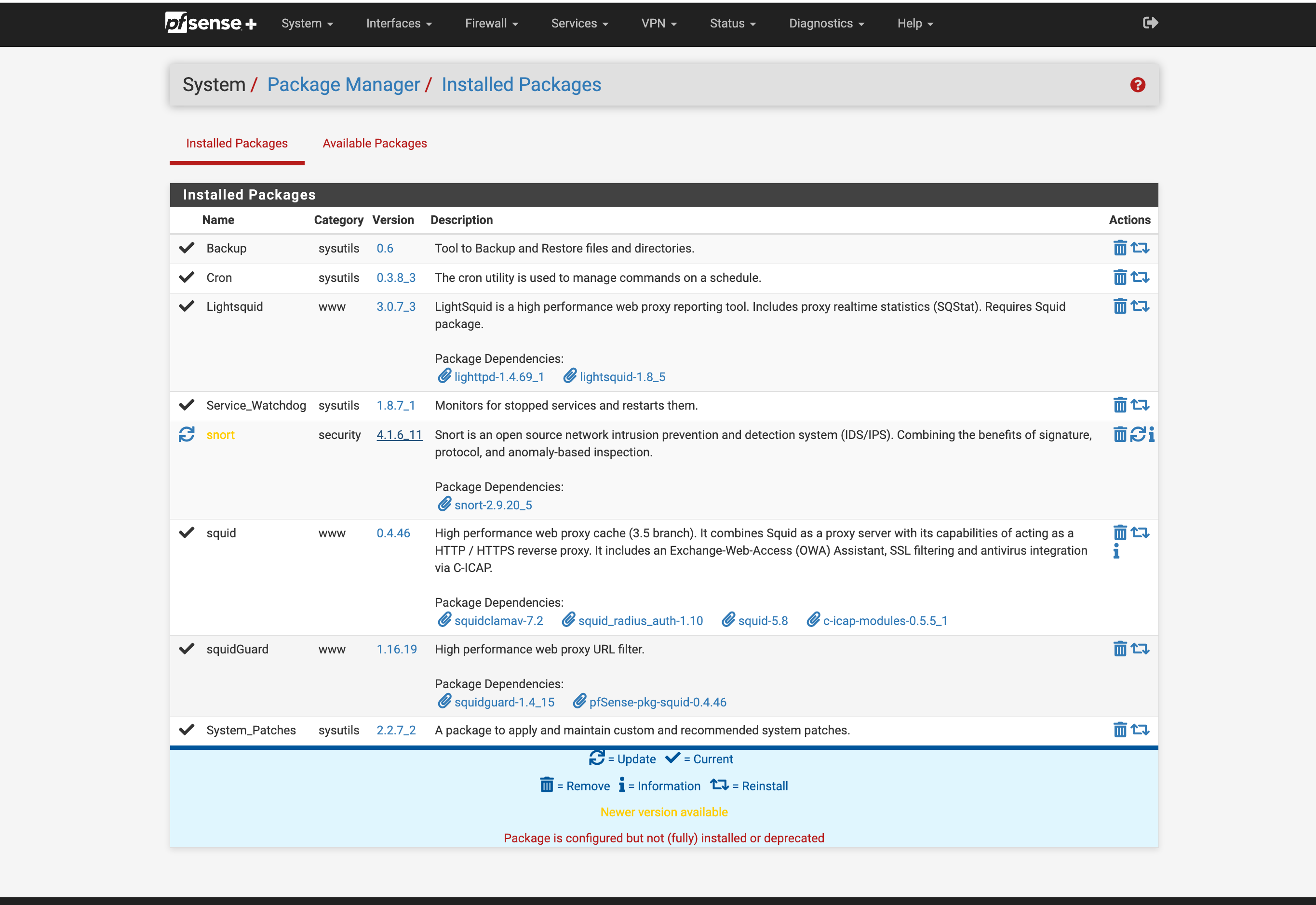
Task: Expand the Services menu
Action: [579, 23]
